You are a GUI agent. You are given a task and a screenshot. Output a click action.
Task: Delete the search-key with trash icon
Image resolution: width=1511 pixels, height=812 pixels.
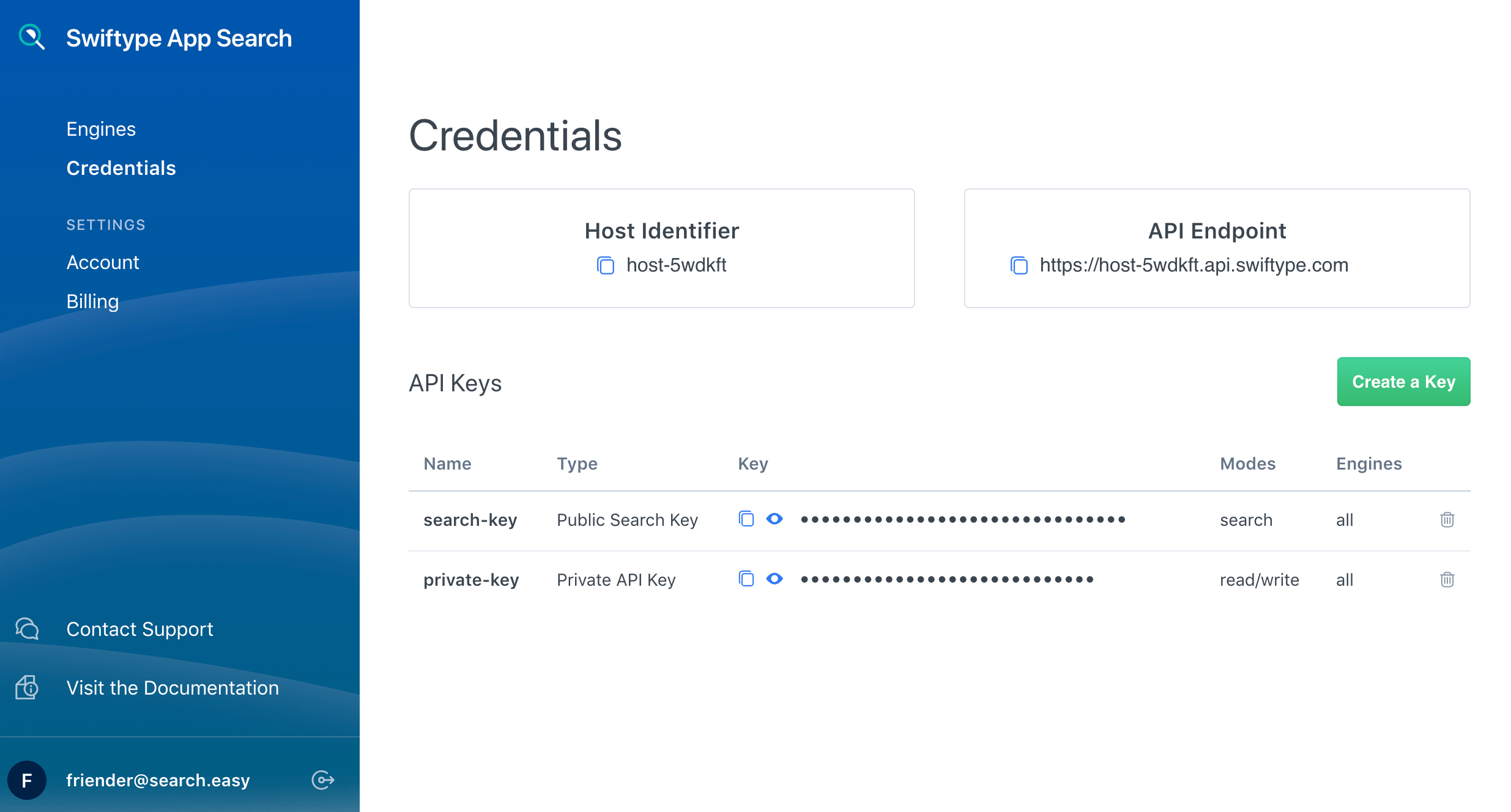(1447, 520)
